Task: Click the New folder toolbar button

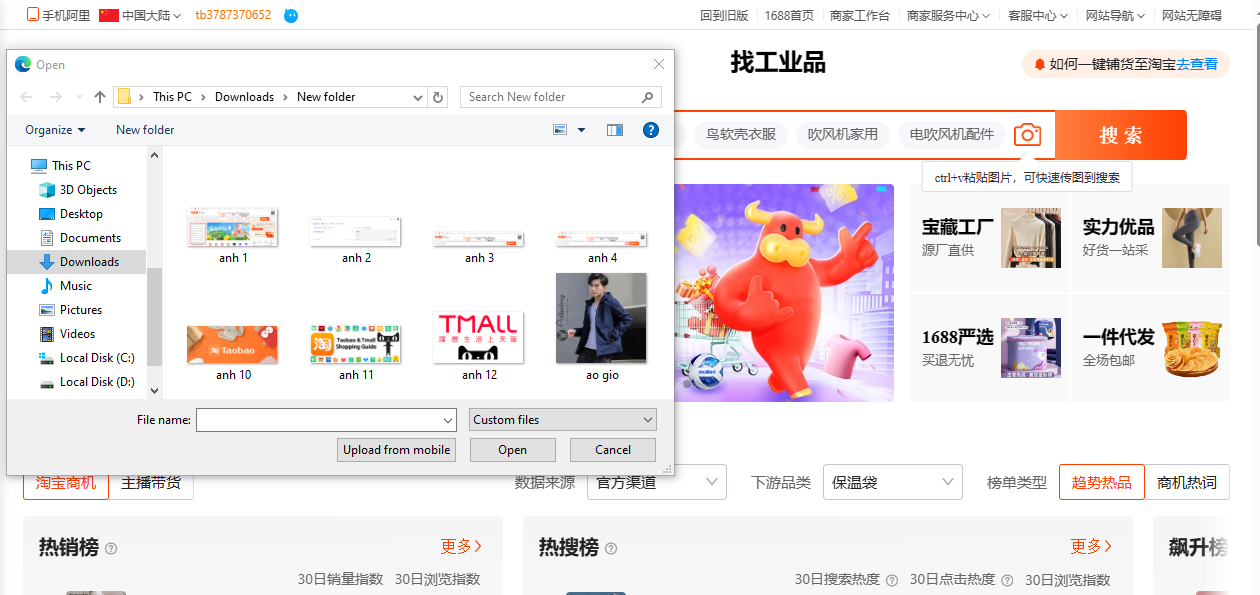Action: pyautogui.click(x=145, y=130)
